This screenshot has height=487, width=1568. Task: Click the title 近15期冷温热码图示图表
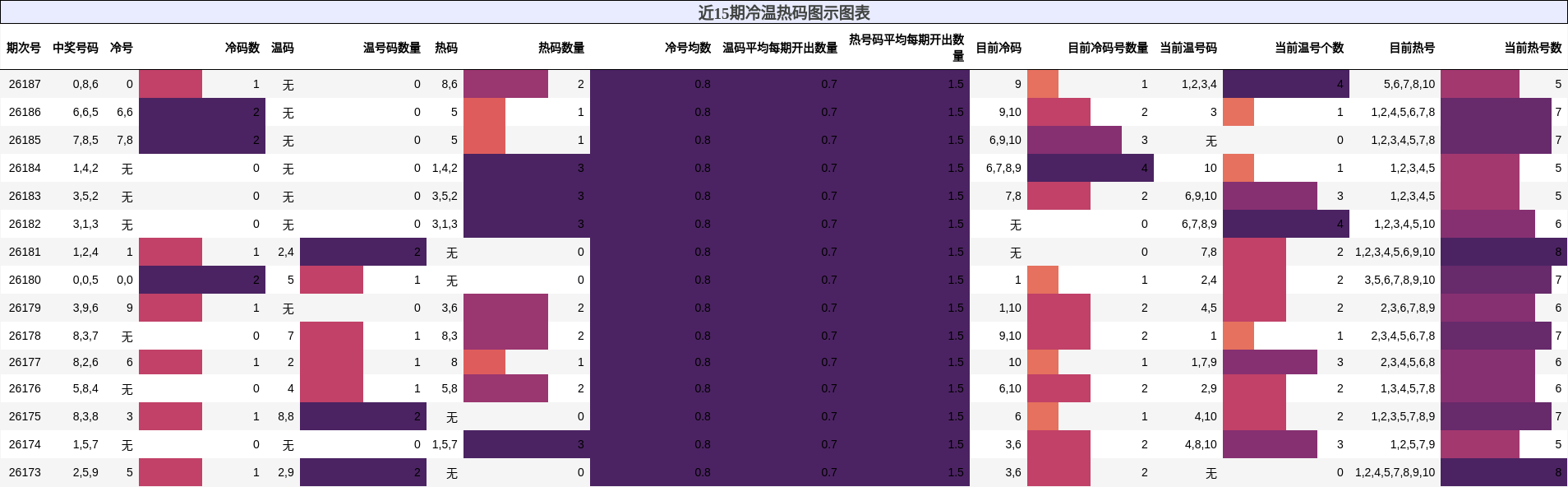coord(784,12)
